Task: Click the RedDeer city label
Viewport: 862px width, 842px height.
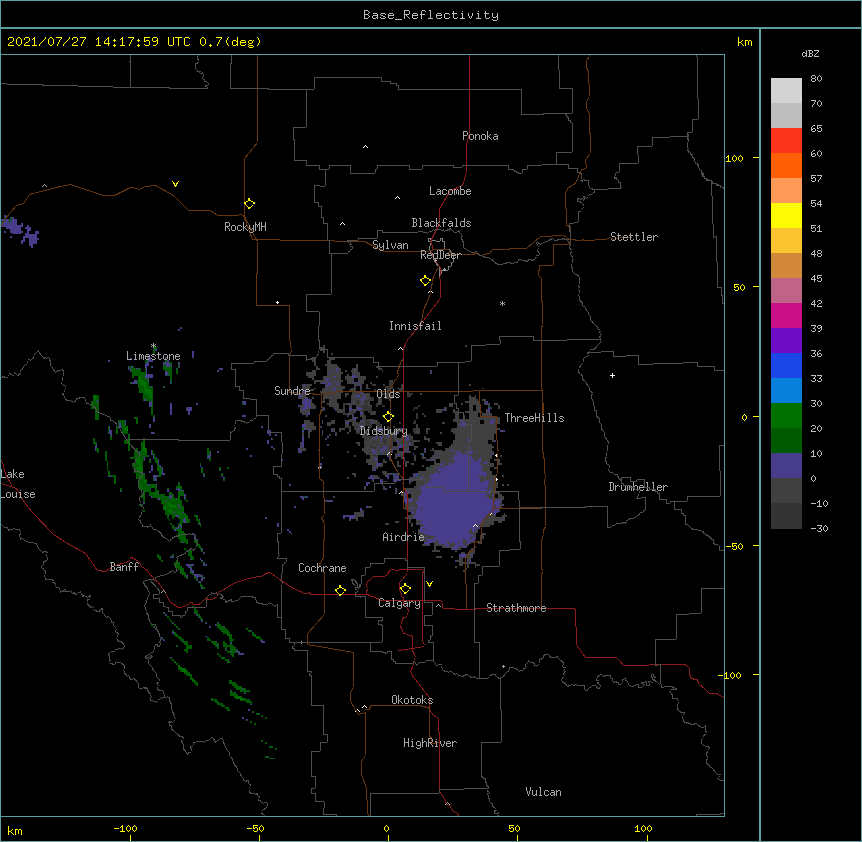Action: (440, 255)
